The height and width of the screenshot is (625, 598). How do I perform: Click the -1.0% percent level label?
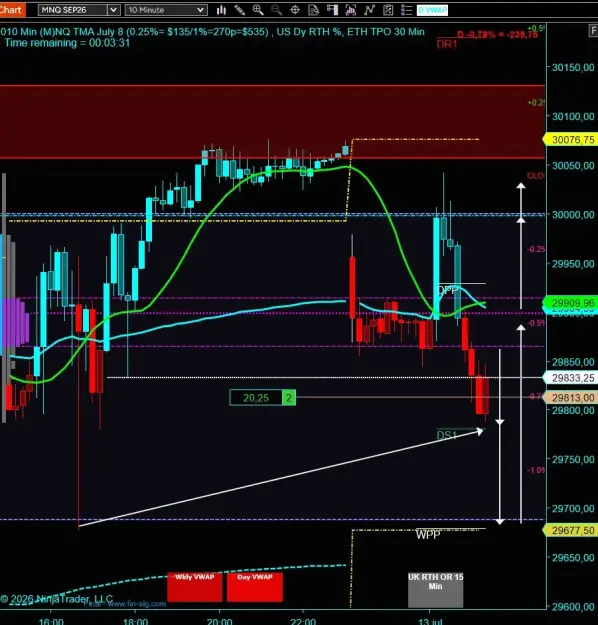pos(535,470)
